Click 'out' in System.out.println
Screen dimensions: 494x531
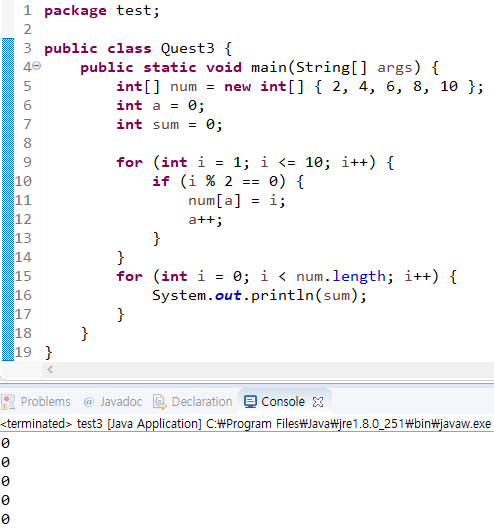click(x=228, y=295)
